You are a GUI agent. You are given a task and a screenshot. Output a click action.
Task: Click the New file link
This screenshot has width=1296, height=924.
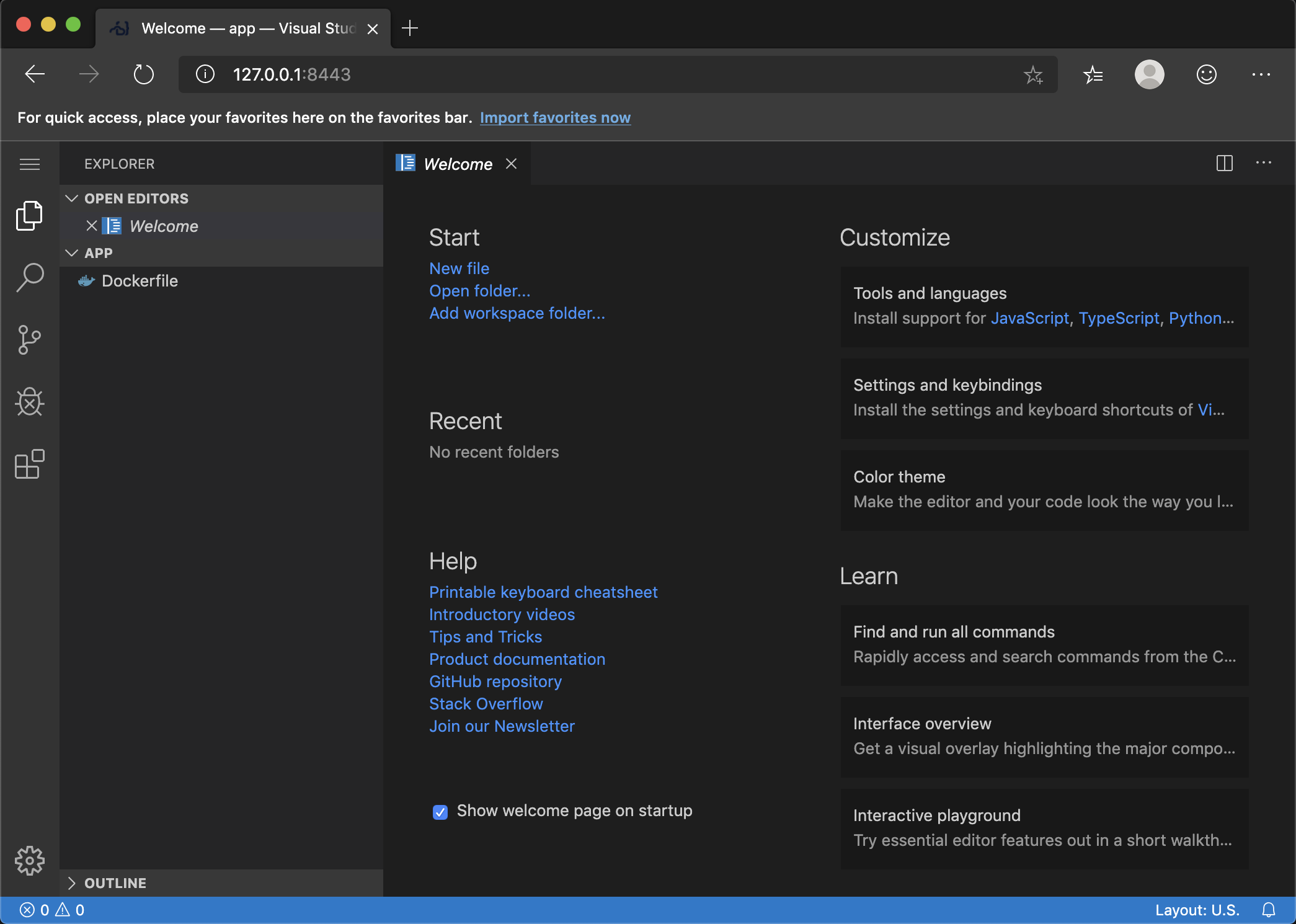(459, 269)
